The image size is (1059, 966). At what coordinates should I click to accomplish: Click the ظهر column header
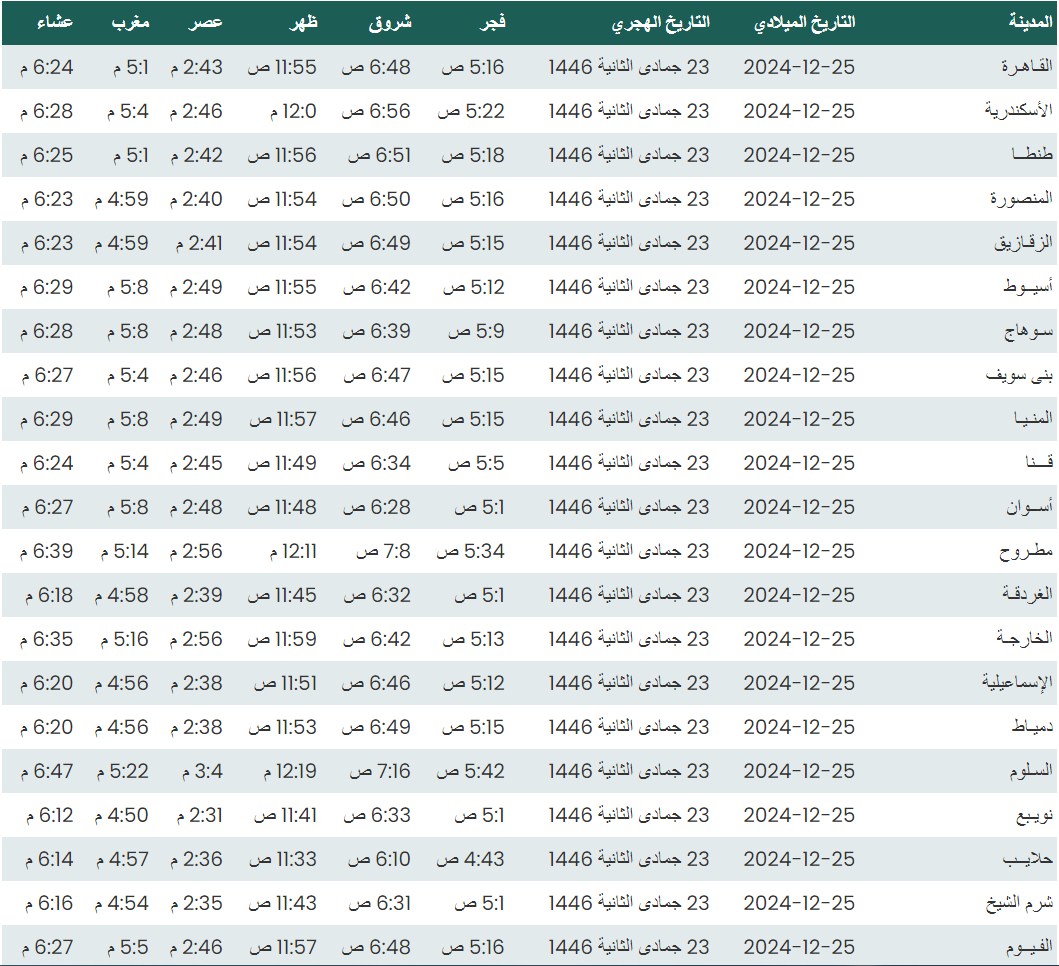click(303, 22)
